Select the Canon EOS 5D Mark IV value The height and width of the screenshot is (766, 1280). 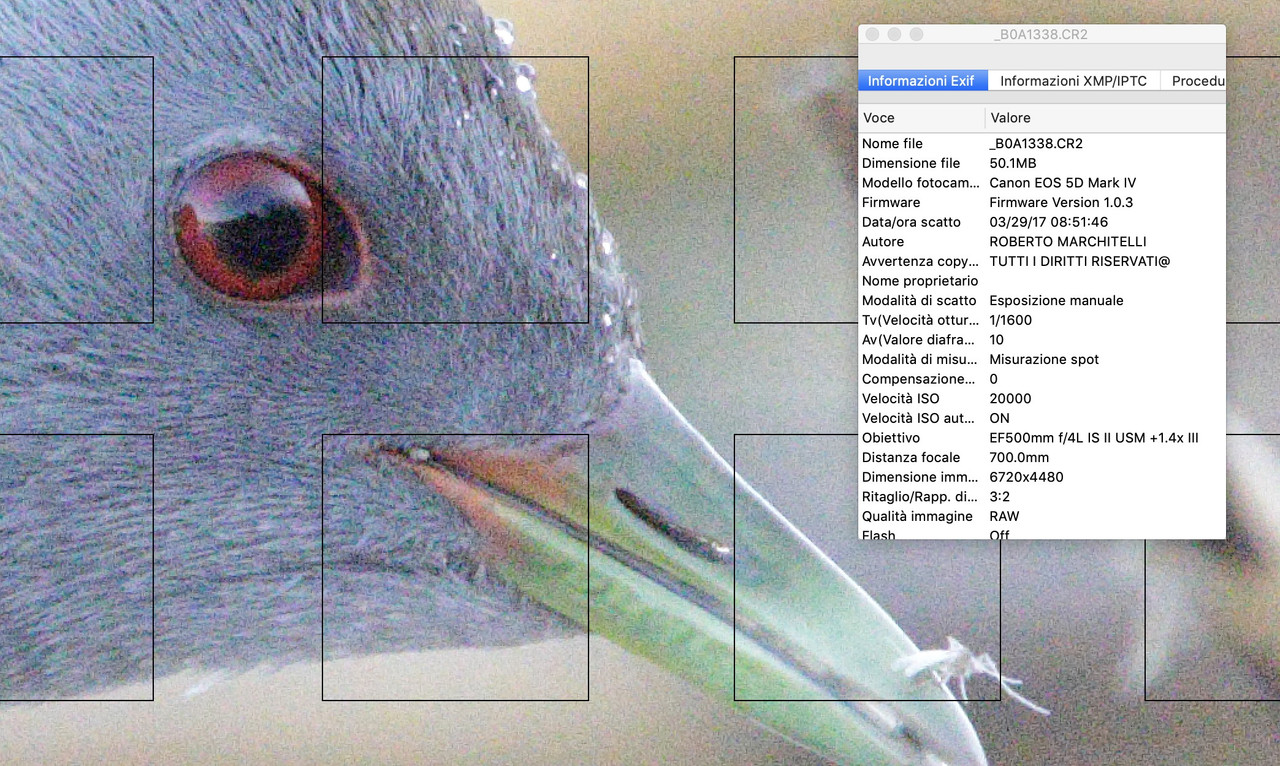tap(1062, 183)
